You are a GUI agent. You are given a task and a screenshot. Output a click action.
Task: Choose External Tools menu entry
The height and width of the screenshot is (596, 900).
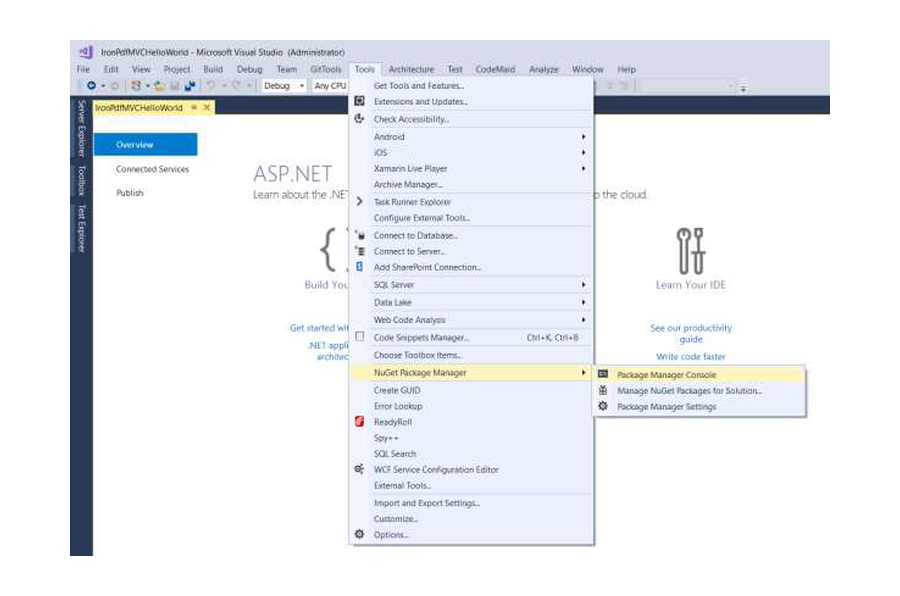471,485
